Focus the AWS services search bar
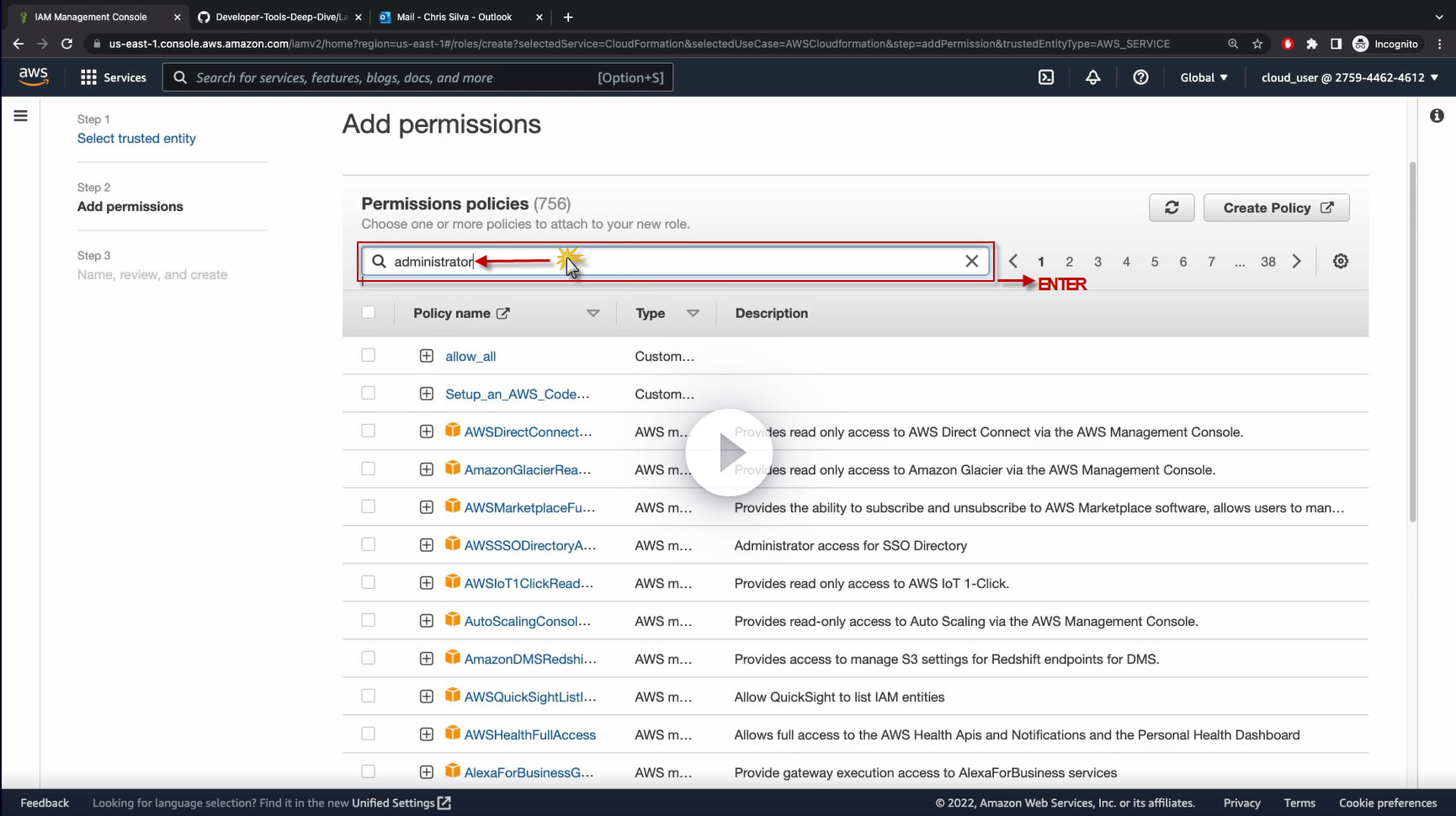The width and height of the screenshot is (1456, 816). (417, 77)
